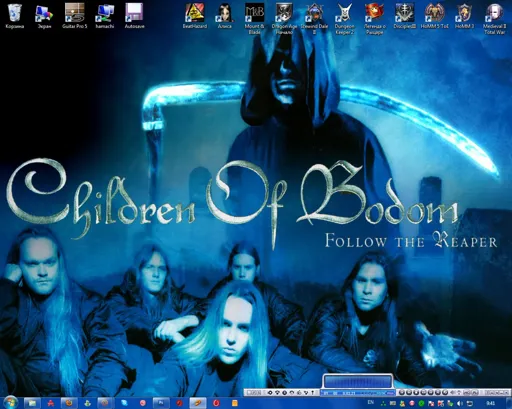Click the media player seek bar display
This screenshot has width=512, height=409.
click(358, 393)
